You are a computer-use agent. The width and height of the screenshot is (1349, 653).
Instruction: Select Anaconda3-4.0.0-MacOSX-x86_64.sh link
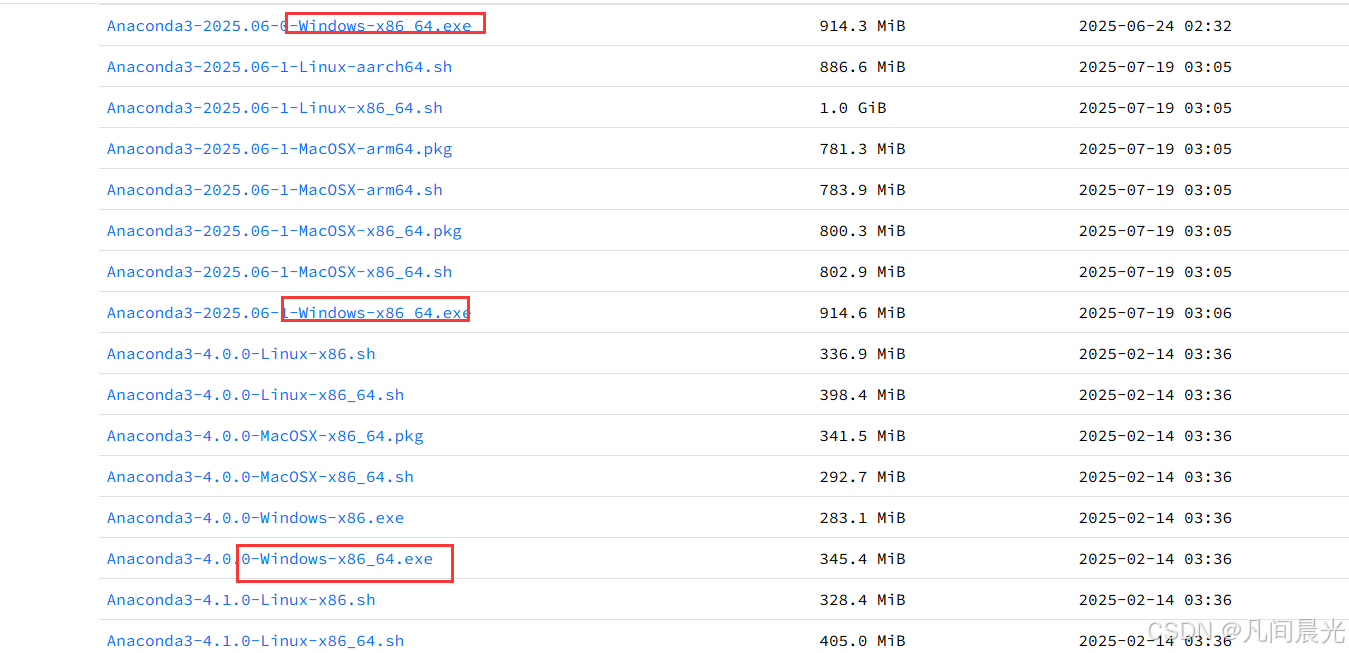pos(260,477)
